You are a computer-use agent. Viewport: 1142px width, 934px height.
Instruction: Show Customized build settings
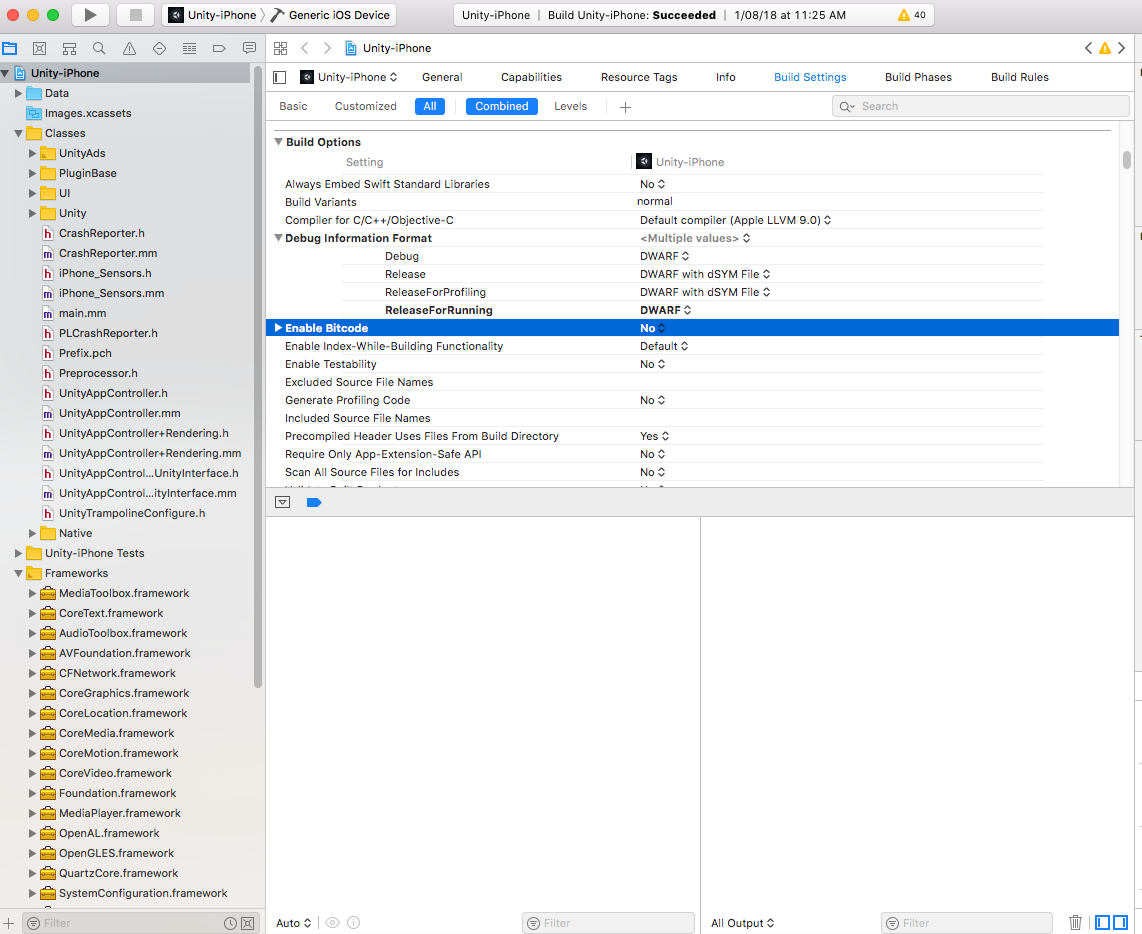tap(366, 106)
